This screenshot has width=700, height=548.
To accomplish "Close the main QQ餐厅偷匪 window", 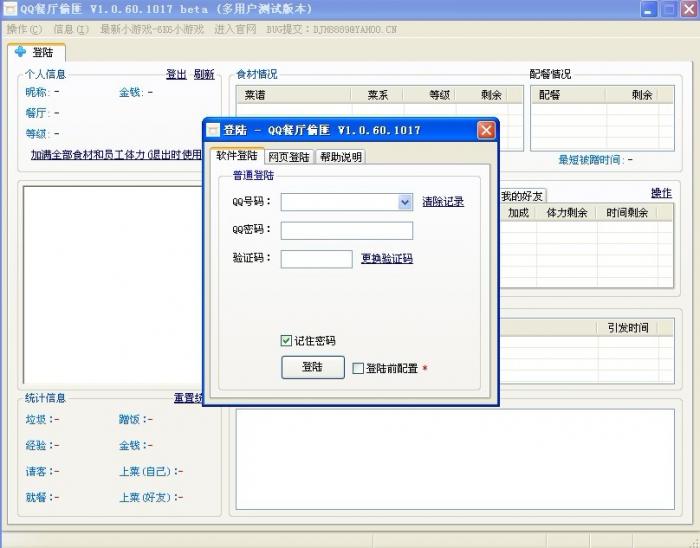I will [689, 9].
